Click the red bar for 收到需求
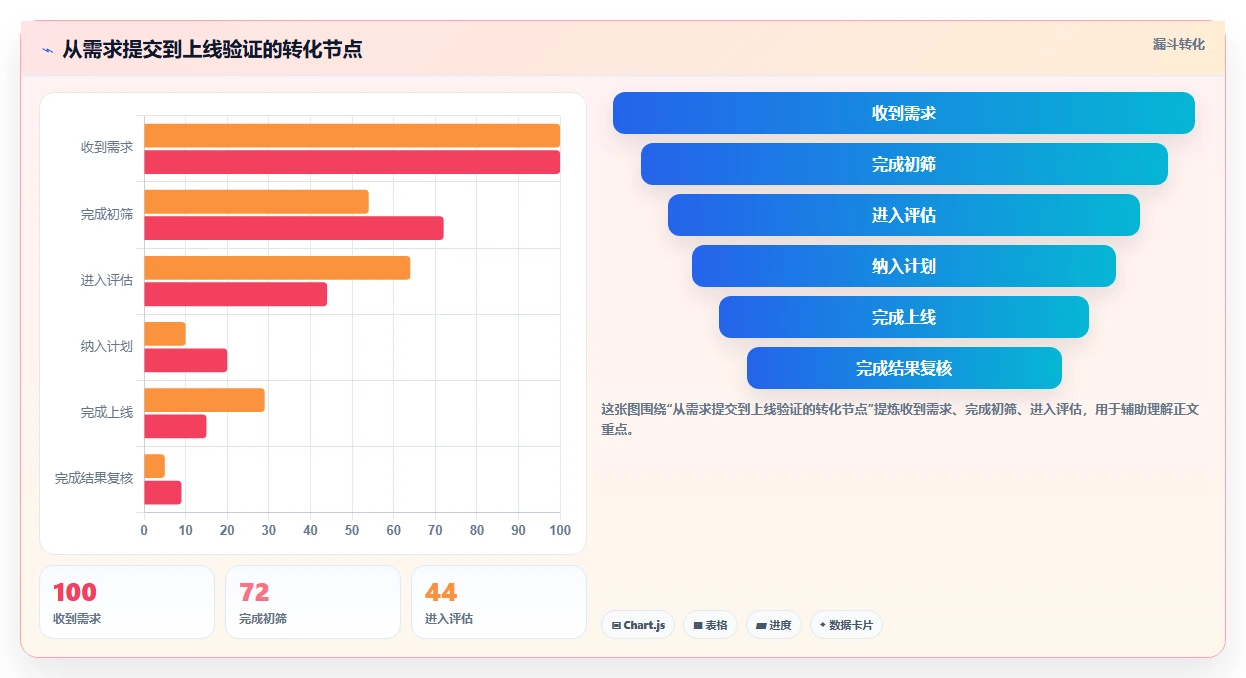 coord(352,162)
